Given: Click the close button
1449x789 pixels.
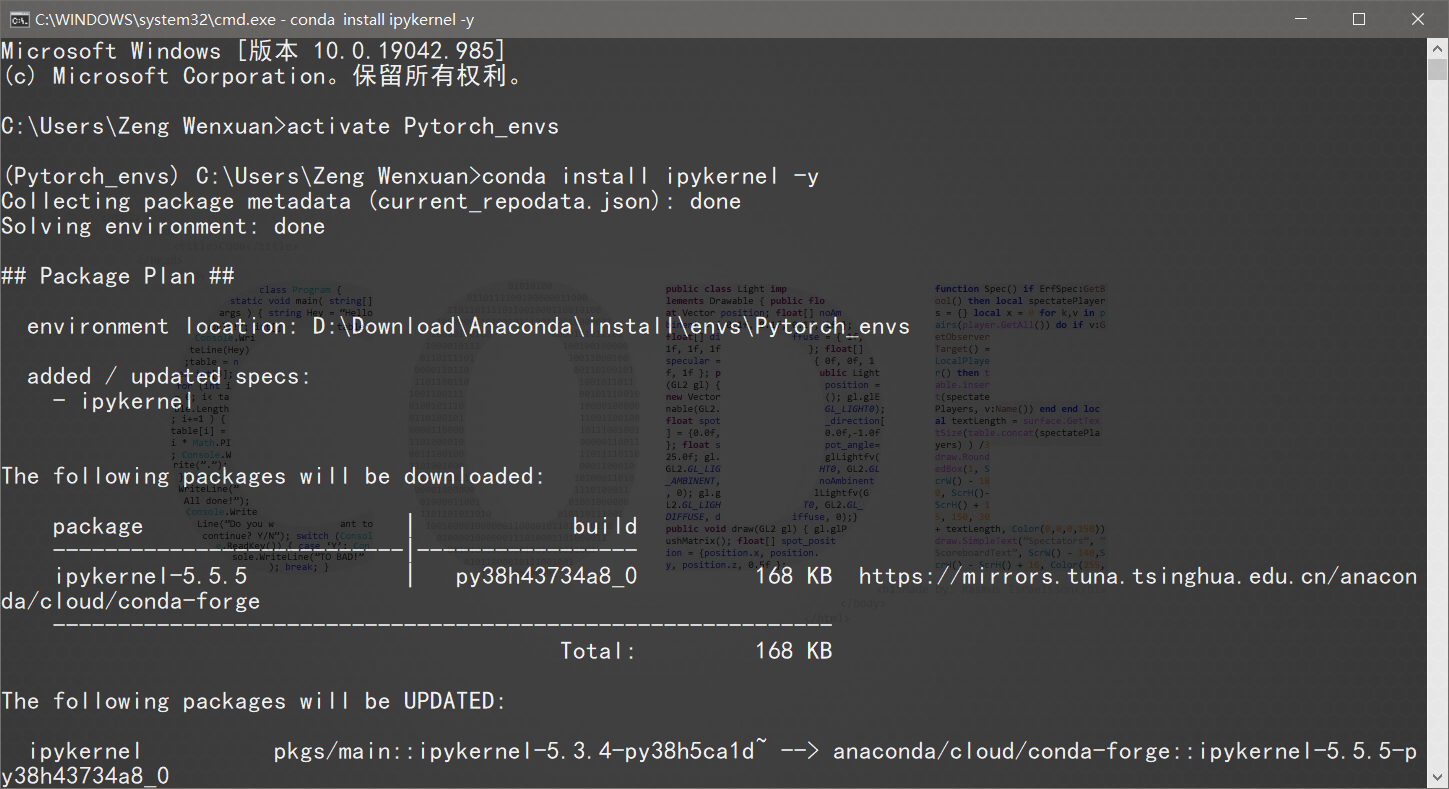Looking at the screenshot, I should [1419, 18].
